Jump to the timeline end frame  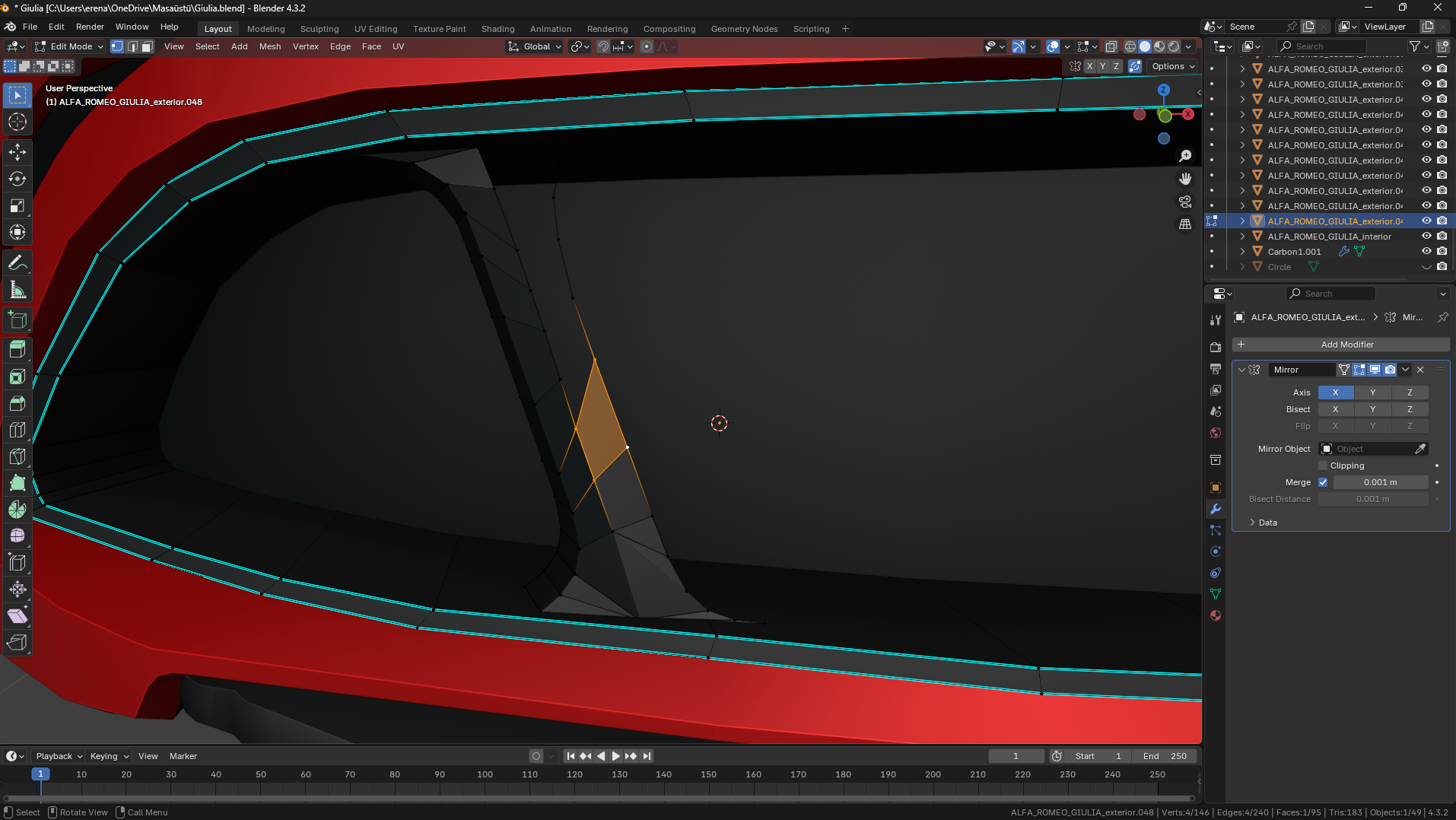[x=647, y=756]
